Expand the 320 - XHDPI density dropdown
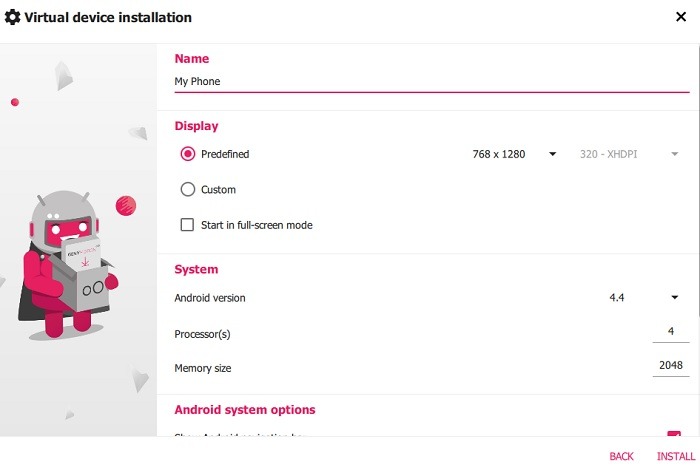The height and width of the screenshot is (473, 700). [x=630, y=154]
